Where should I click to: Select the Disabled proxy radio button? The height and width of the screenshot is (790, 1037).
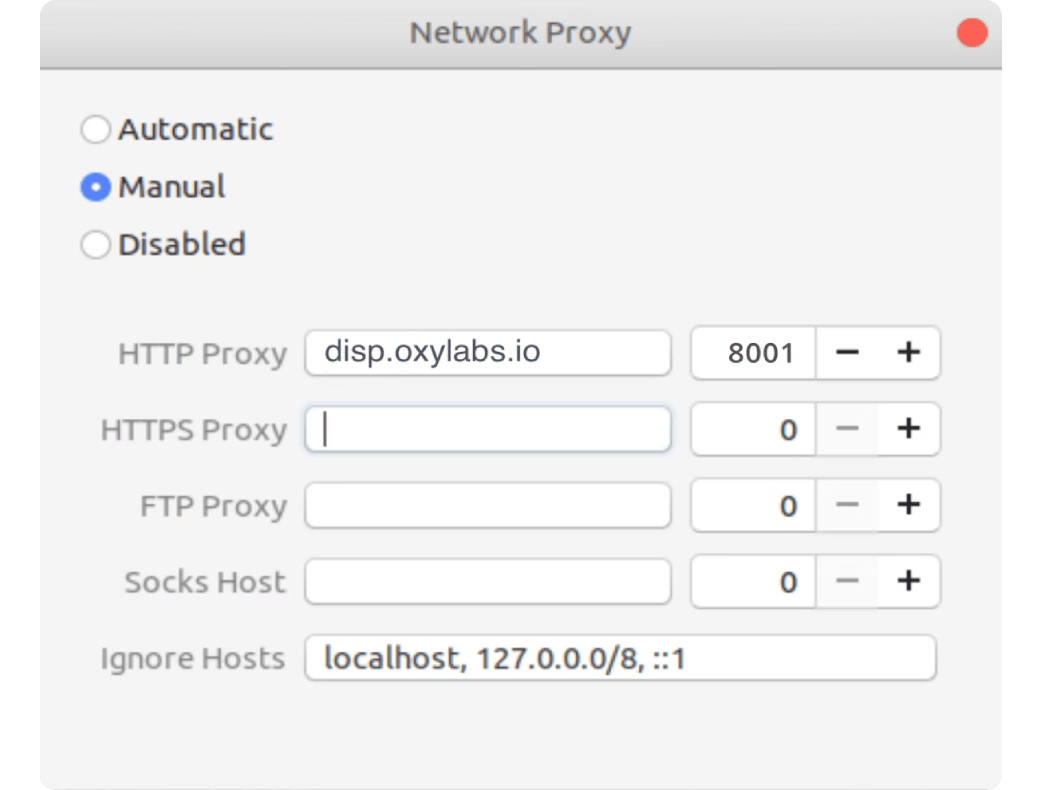pyautogui.click(x=96, y=245)
